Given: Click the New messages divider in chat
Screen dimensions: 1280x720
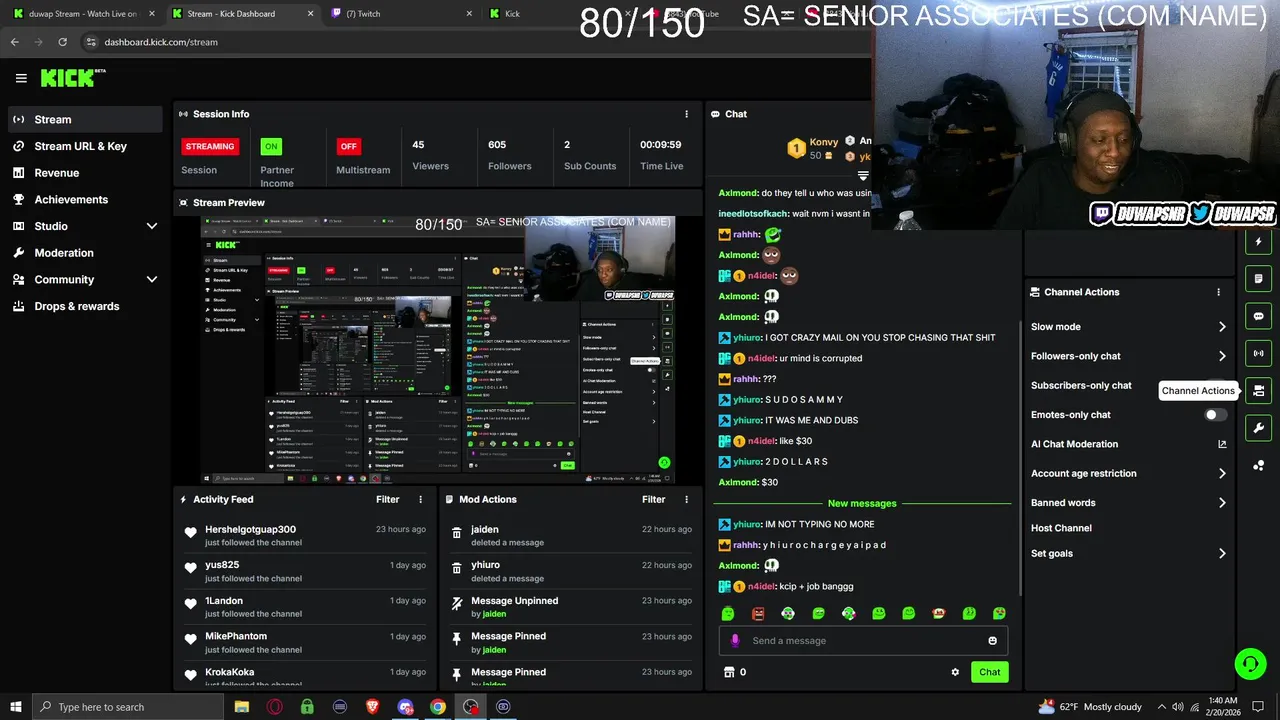Looking at the screenshot, I should 862,503.
